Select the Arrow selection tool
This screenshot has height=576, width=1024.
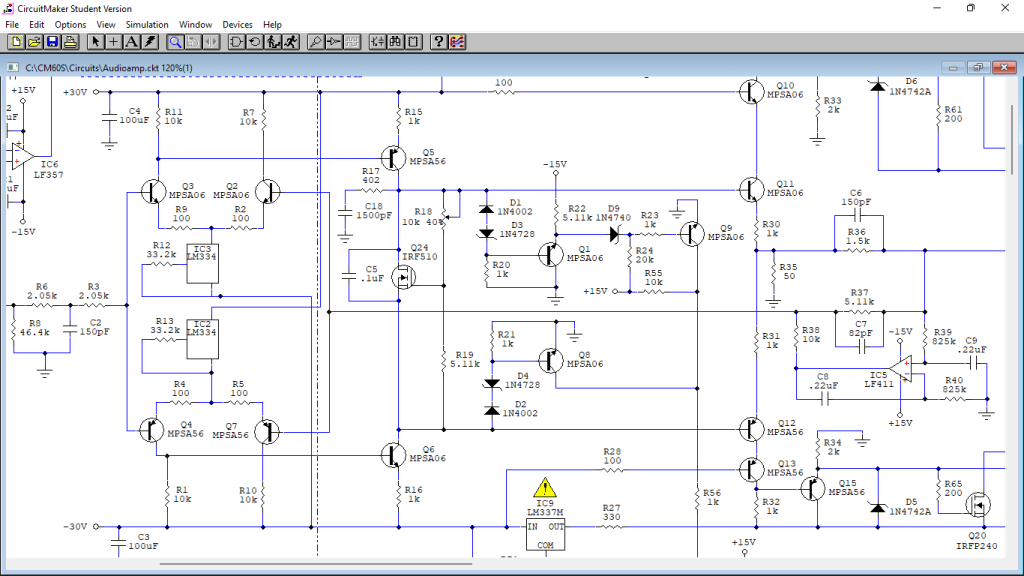[95, 42]
